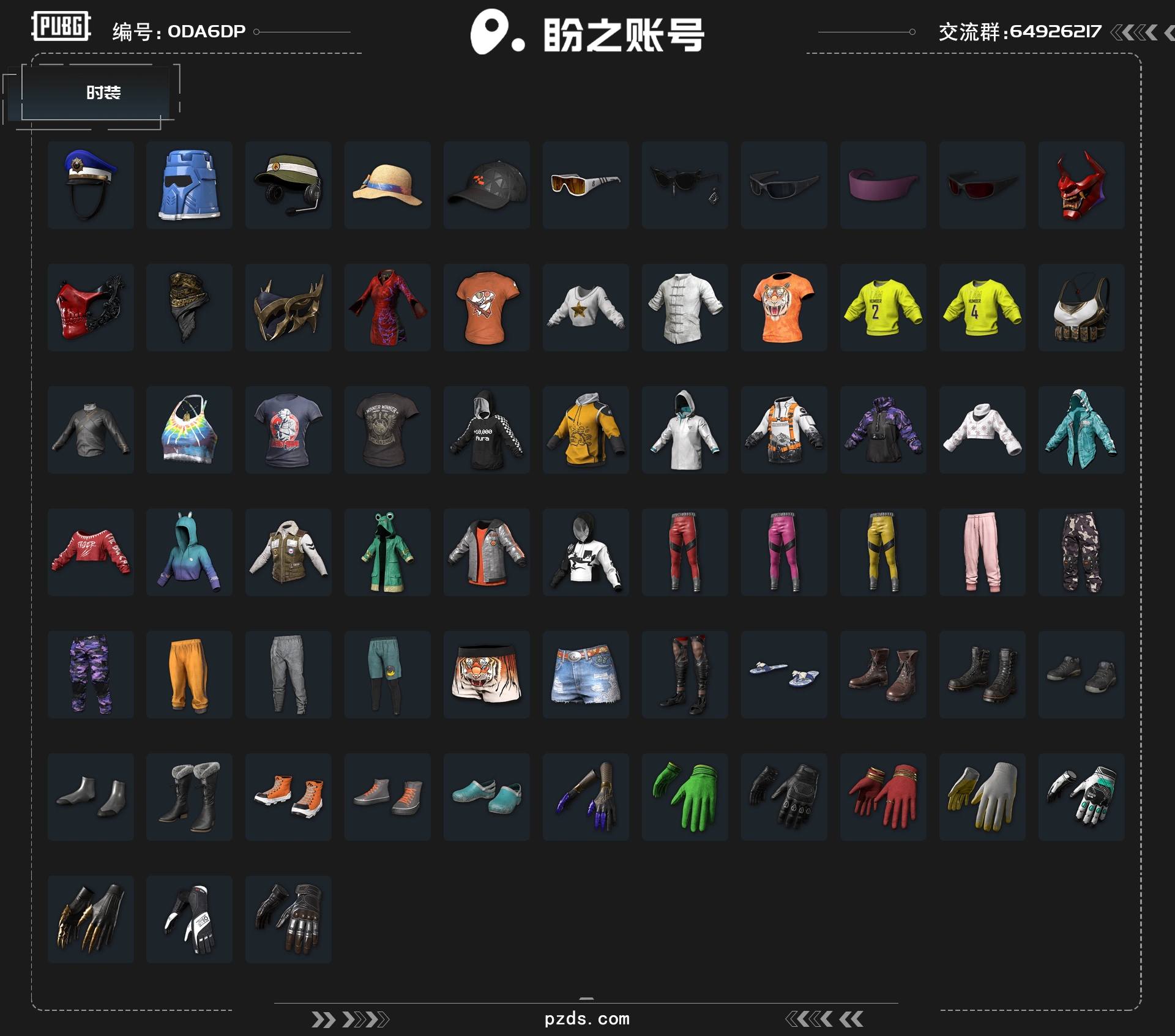Viewport: 1175px width, 1036px height.
Task: Click the blue flip-flop sandals
Action: coord(784,674)
